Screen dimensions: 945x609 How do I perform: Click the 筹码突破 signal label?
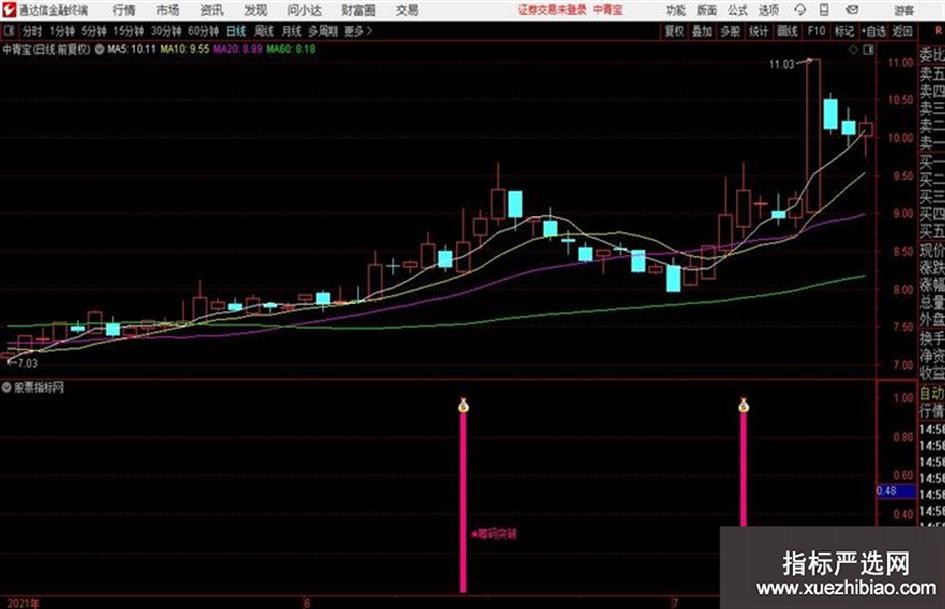click(x=494, y=534)
